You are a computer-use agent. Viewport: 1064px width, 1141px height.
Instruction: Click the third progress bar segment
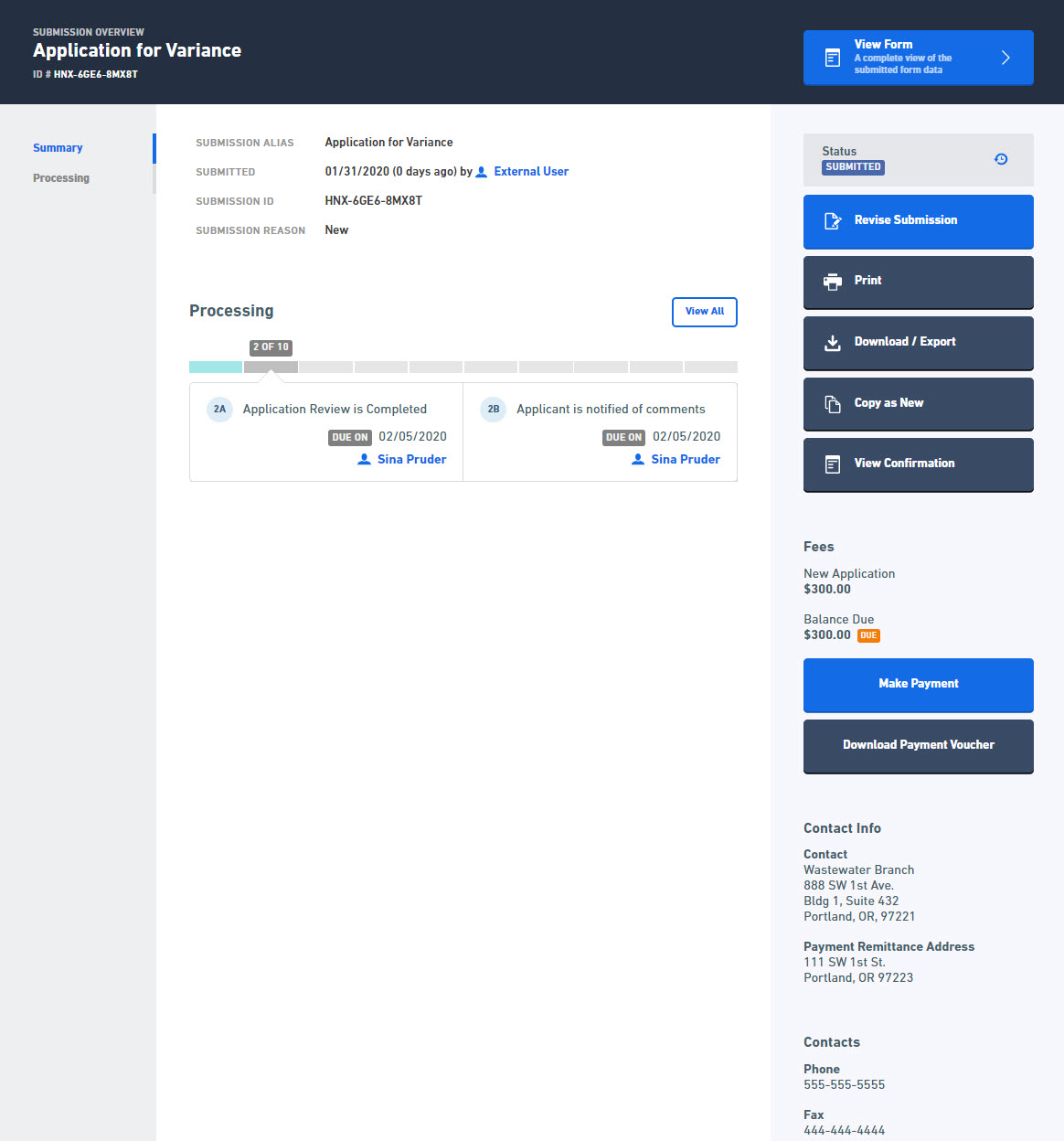[326, 367]
